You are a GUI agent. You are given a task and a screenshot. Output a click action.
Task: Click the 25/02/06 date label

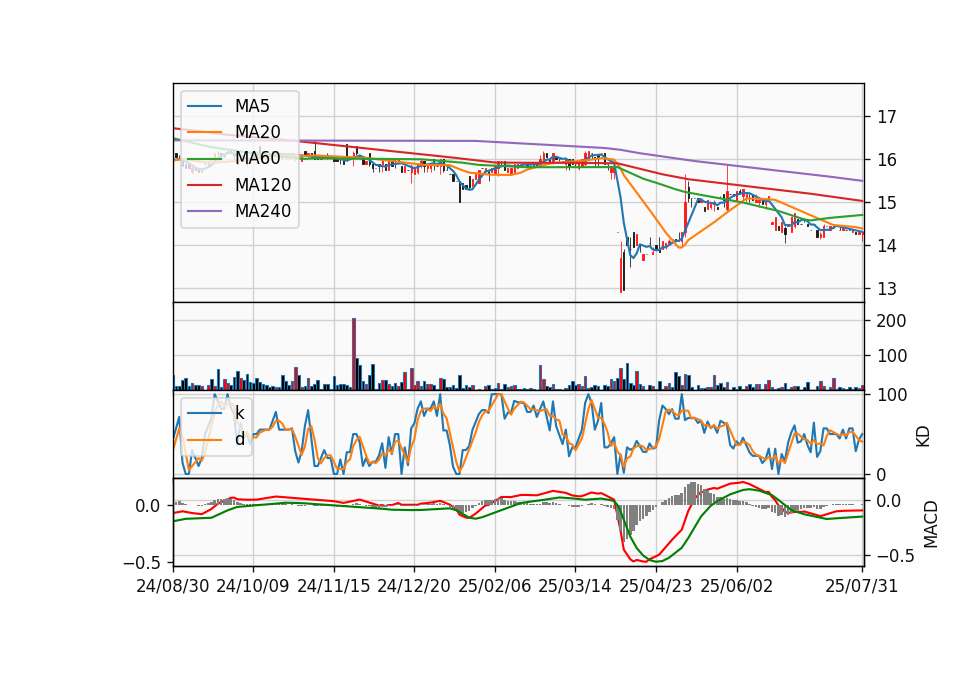coord(495,586)
